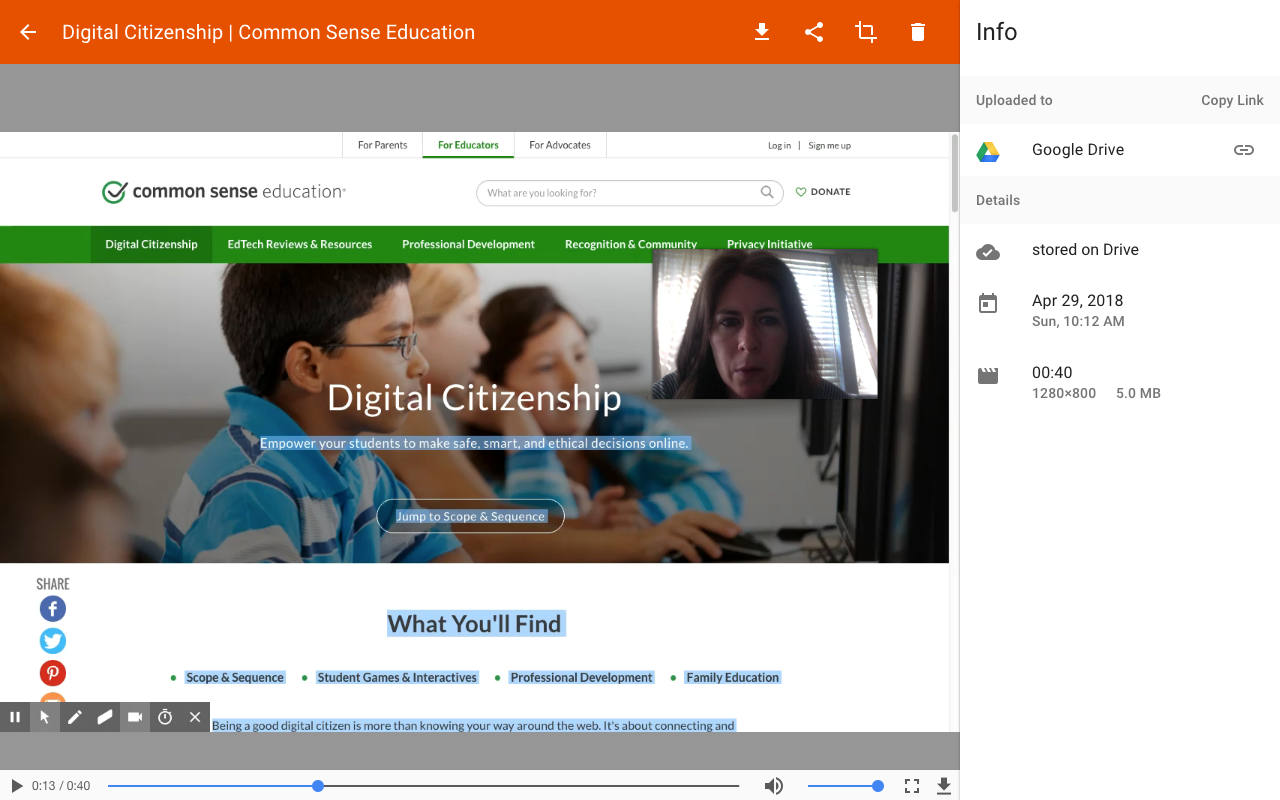Open EdTech Reviews & Resources menu
Image resolution: width=1280 pixels, height=800 pixels.
pos(299,244)
